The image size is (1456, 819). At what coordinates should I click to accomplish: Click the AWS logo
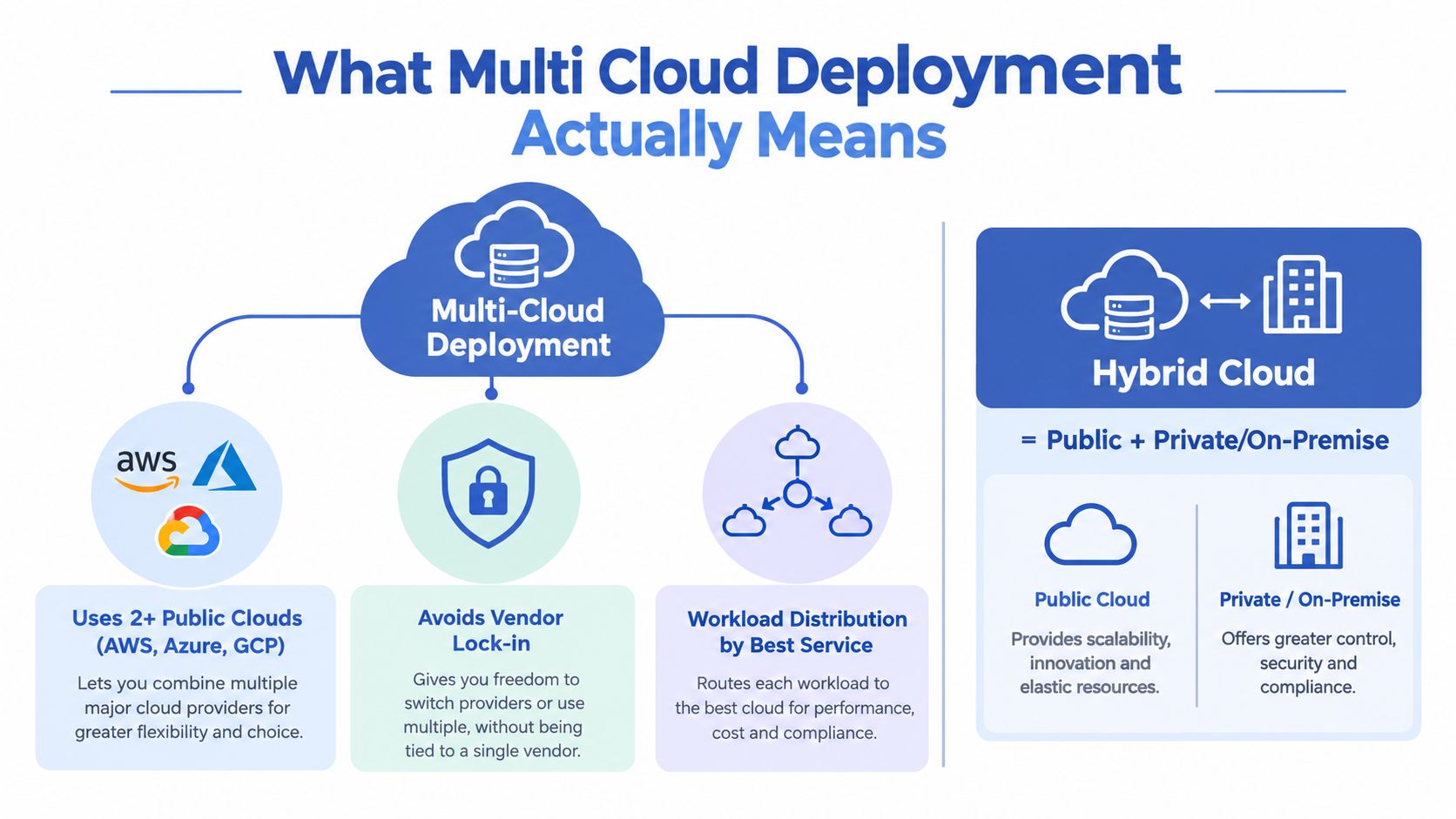tap(147, 470)
